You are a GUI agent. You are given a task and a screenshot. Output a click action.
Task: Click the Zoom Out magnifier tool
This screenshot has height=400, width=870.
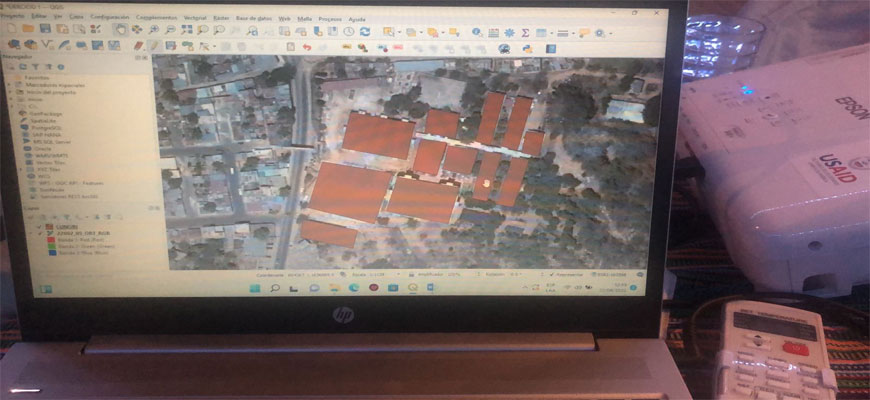click(x=170, y=30)
